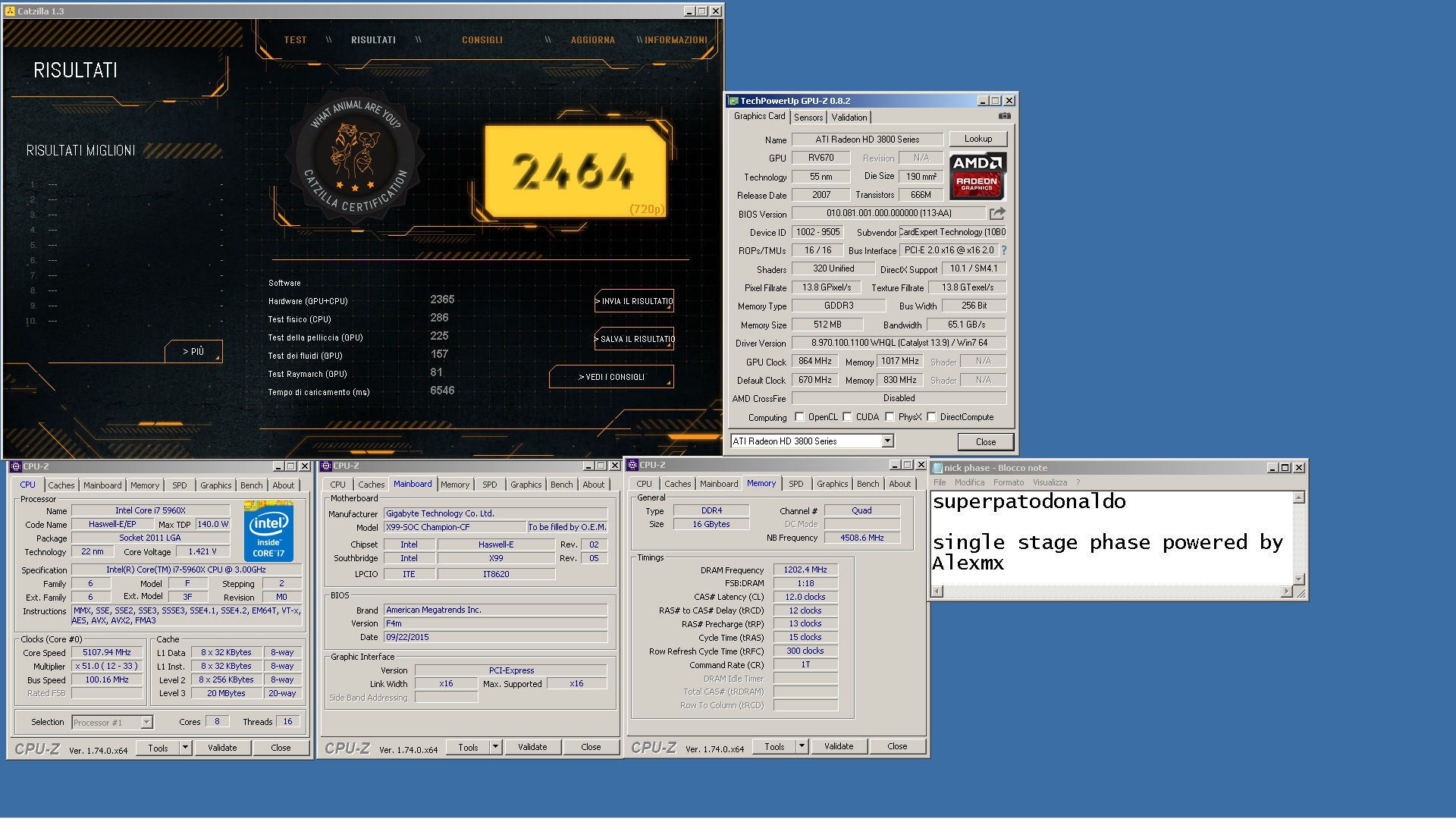The image size is (1456, 819).
Task: Click Close in the Memory CPU-Z window
Action: click(897, 746)
